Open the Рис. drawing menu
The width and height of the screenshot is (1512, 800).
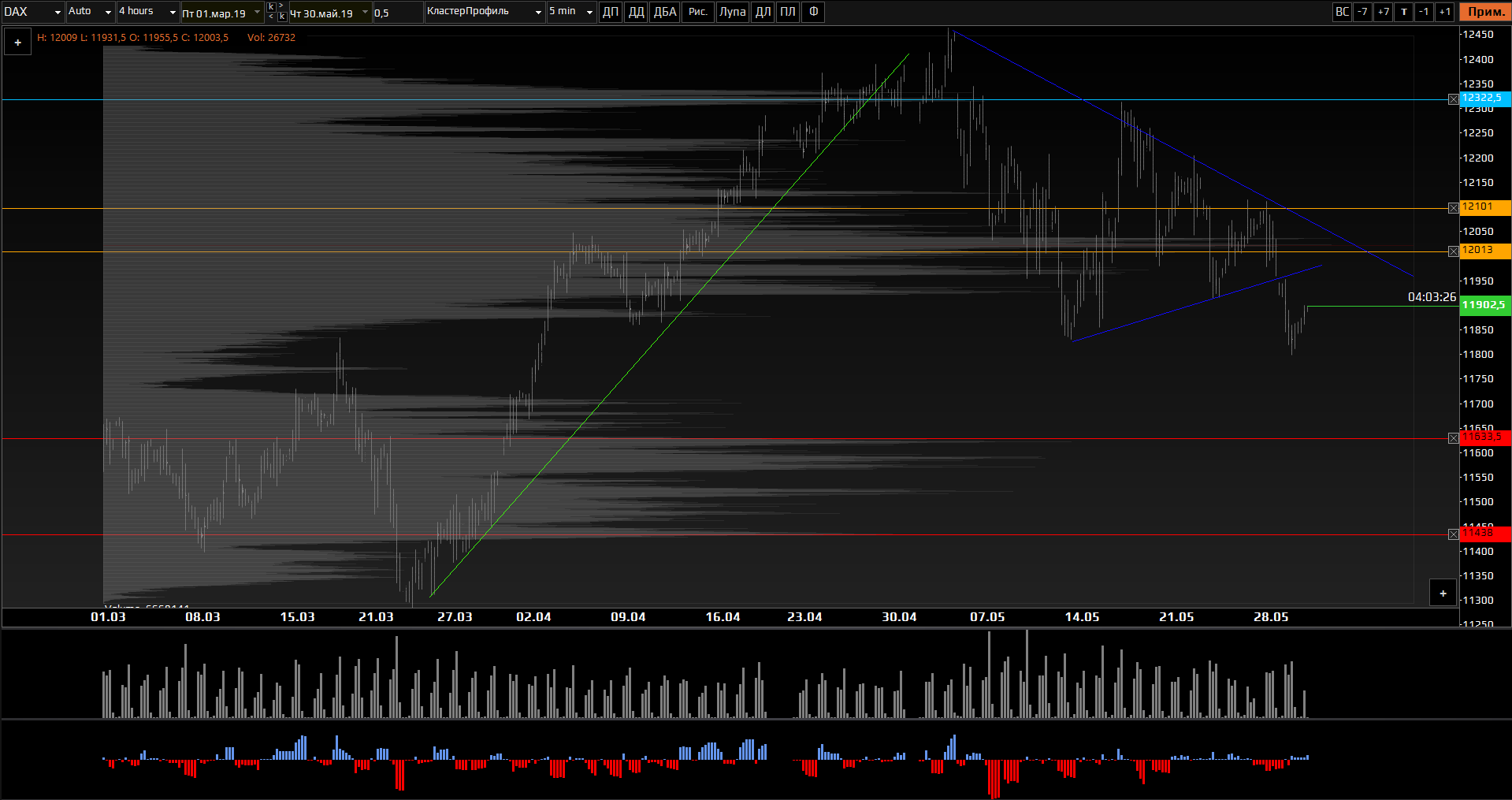[697, 12]
